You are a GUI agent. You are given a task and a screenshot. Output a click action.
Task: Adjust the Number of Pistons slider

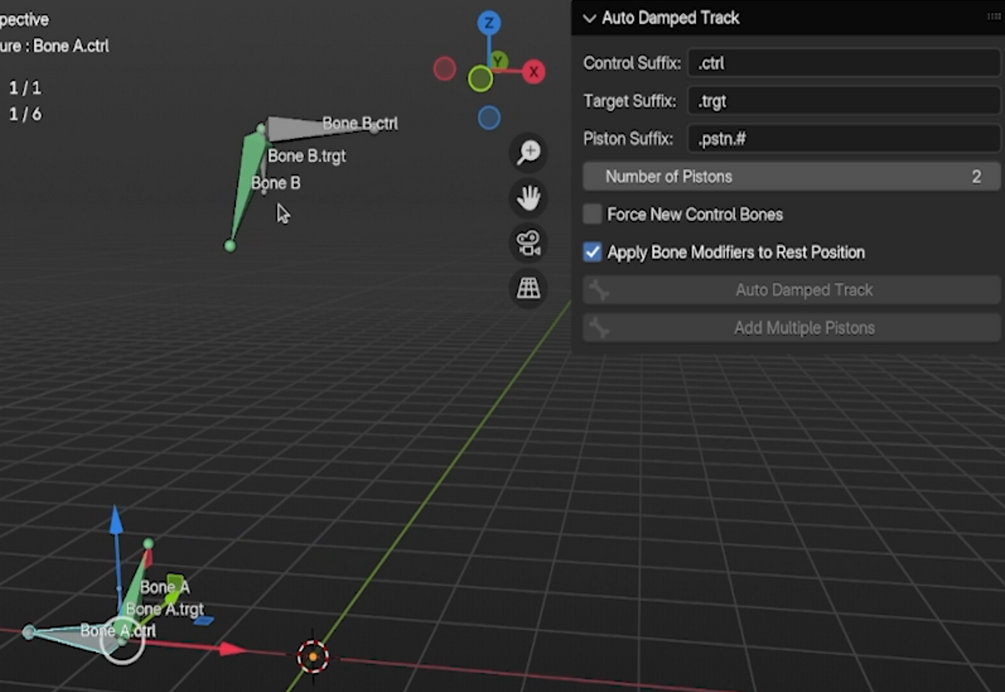[x=792, y=176]
